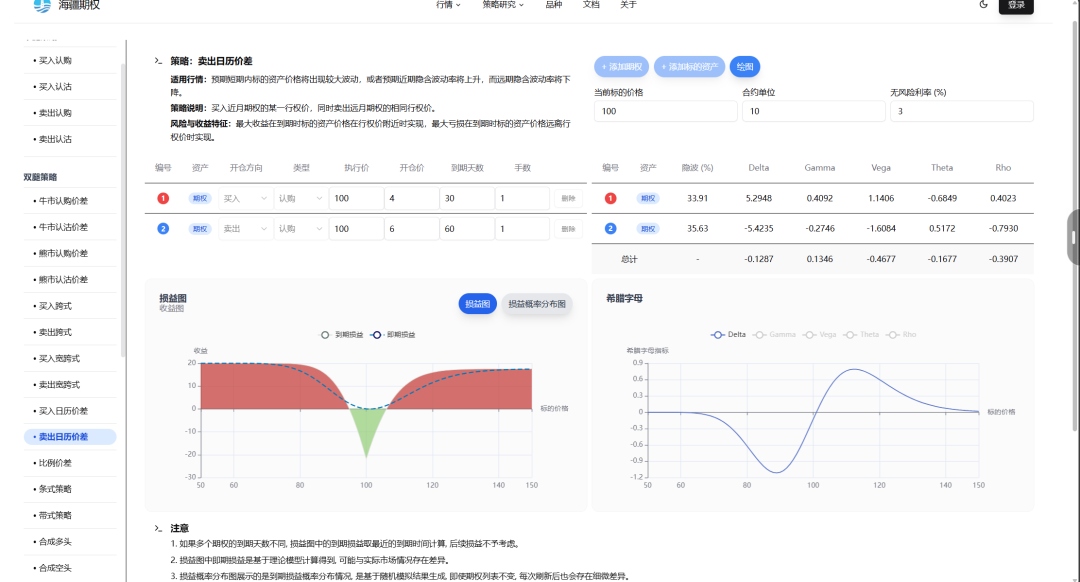Click the blue number 2 badge in Greeks table
The height and width of the screenshot is (582, 1080).
[611, 229]
